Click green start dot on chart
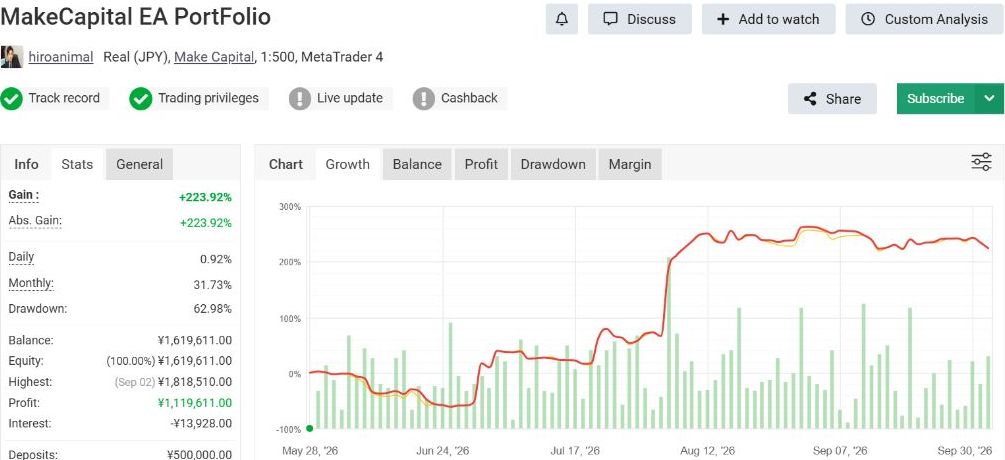Image resolution: width=1005 pixels, height=460 pixels. [x=310, y=429]
